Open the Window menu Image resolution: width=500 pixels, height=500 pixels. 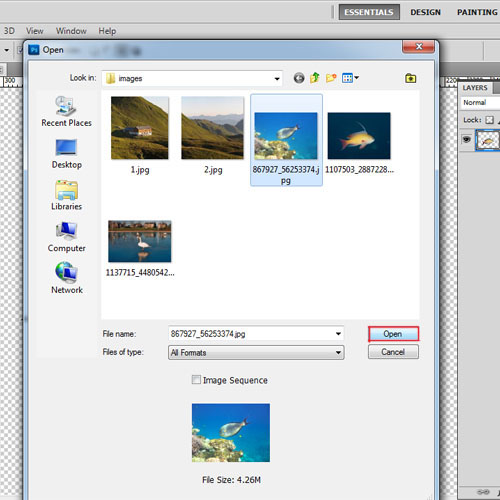click(x=71, y=31)
